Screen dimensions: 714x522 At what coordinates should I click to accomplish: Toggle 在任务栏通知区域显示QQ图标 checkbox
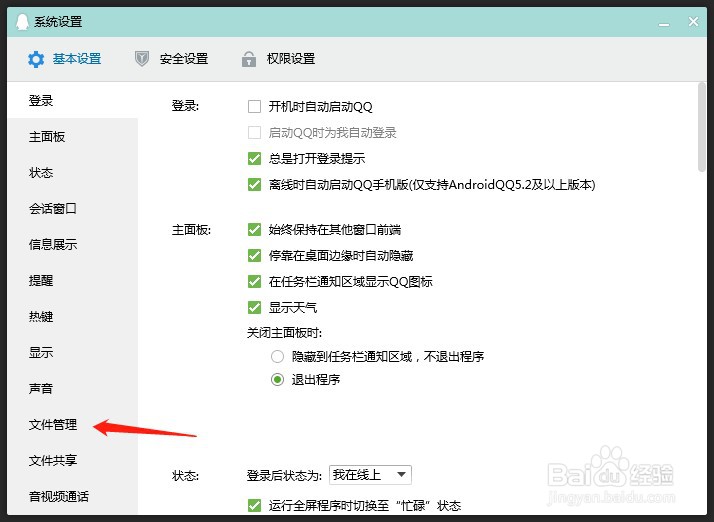pos(254,281)
